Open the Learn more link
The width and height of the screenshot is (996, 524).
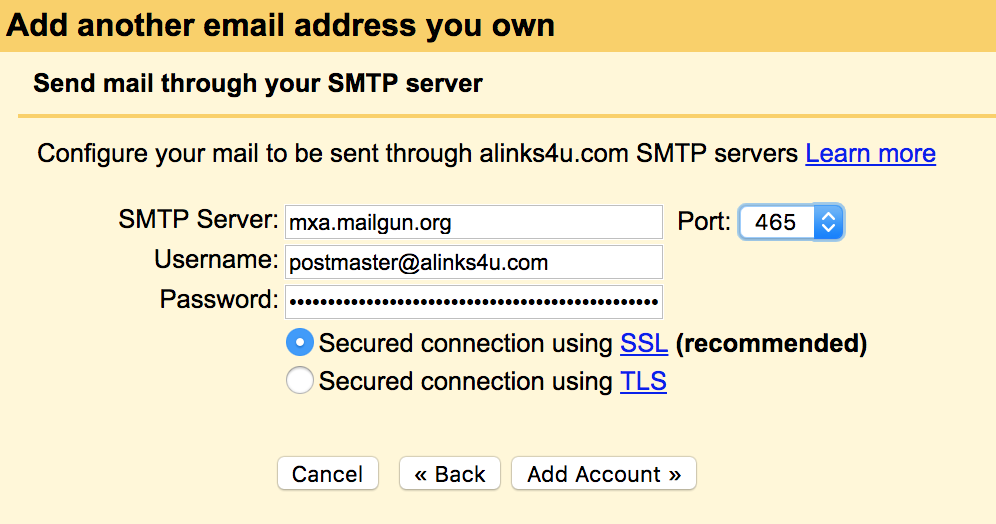pos(870,154)
